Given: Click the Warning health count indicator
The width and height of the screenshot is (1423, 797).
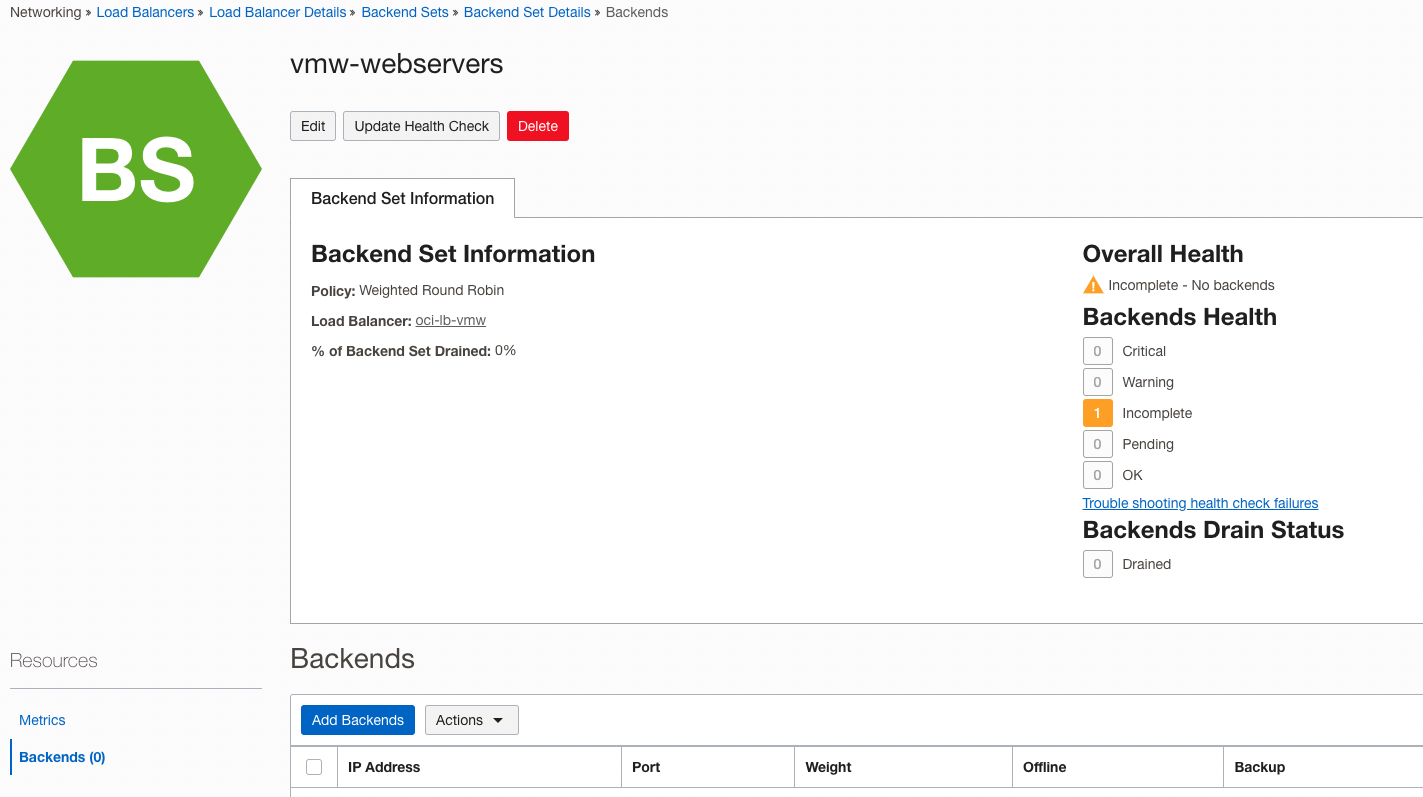Looking at the screenshot, I should tap(1097, 381).
